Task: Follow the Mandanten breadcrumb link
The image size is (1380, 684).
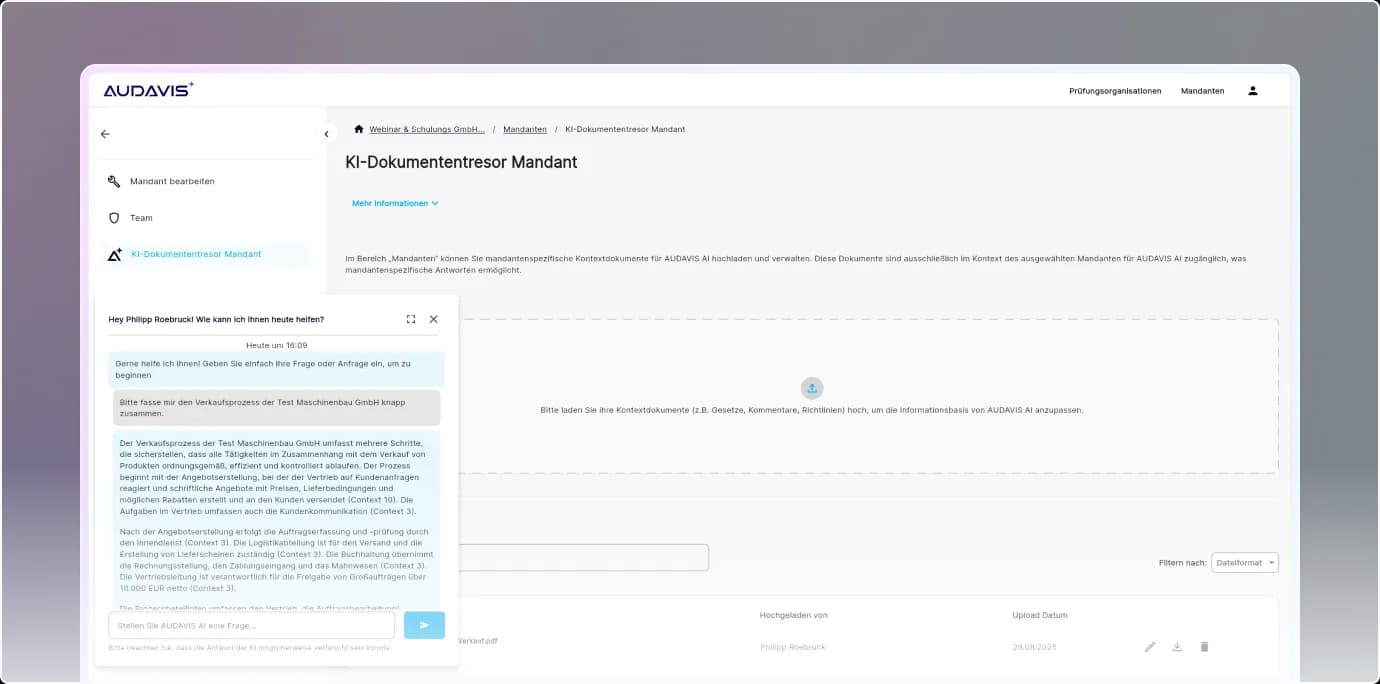Action: coord(525,129)
